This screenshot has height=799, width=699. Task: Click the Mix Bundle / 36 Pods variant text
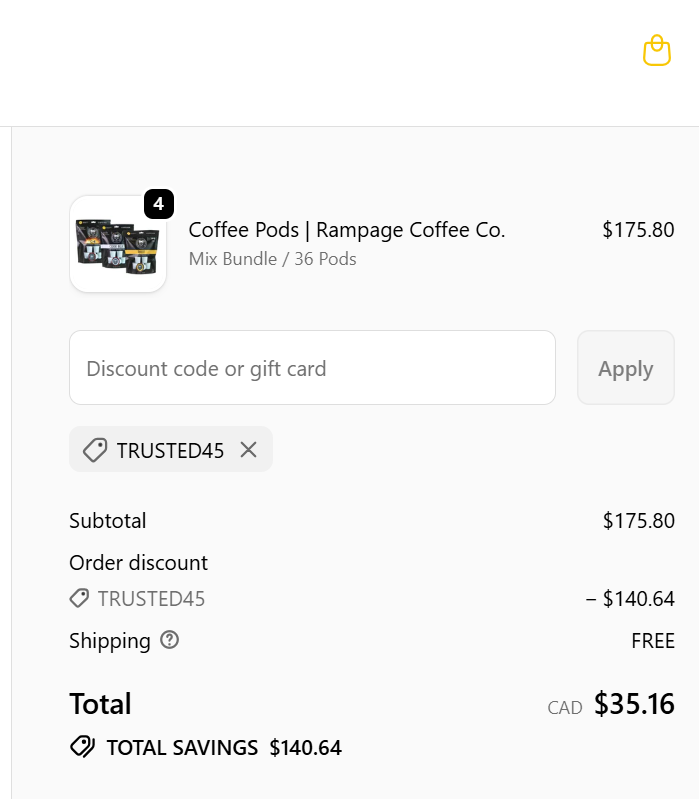tap(272, 259)
